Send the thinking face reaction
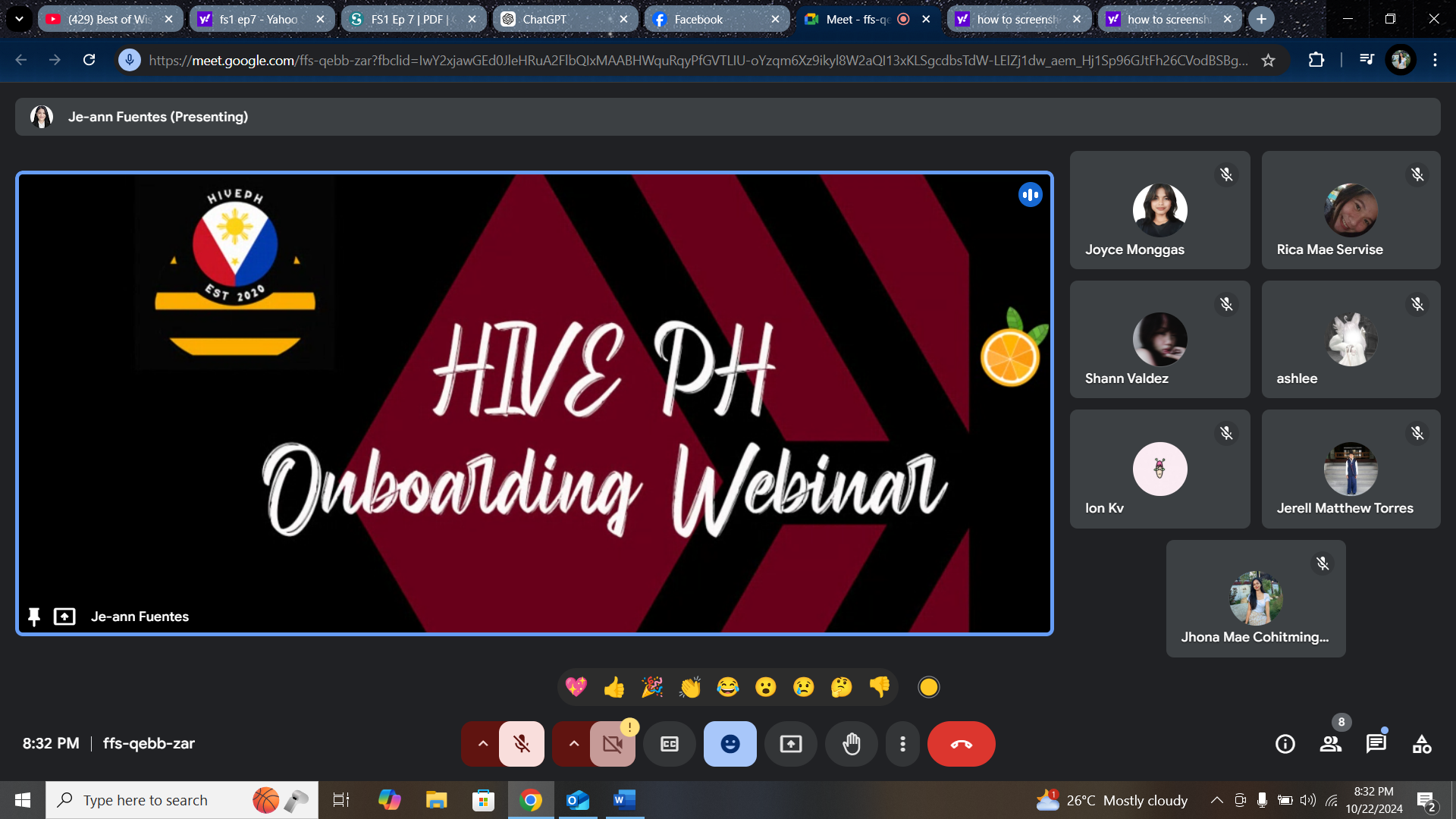This screenshot has width=1456, height=819. (x=842, y=687)
